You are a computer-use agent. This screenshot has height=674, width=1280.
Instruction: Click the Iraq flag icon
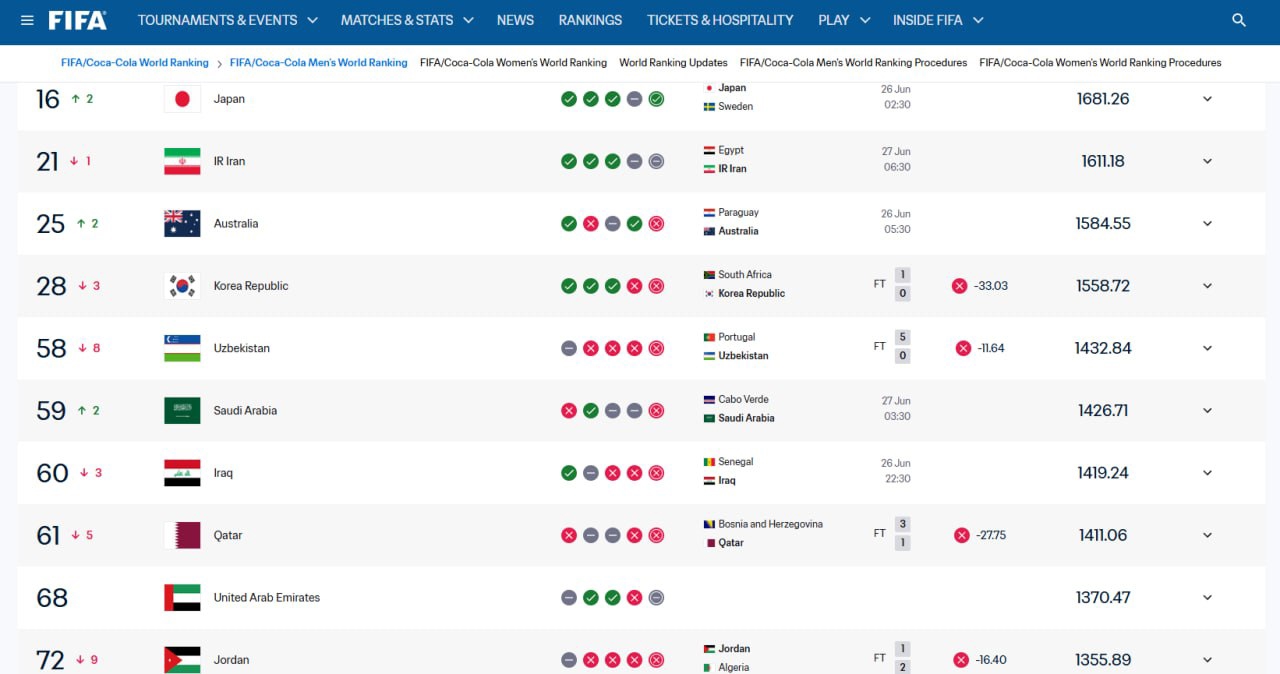tap(182, 473)
